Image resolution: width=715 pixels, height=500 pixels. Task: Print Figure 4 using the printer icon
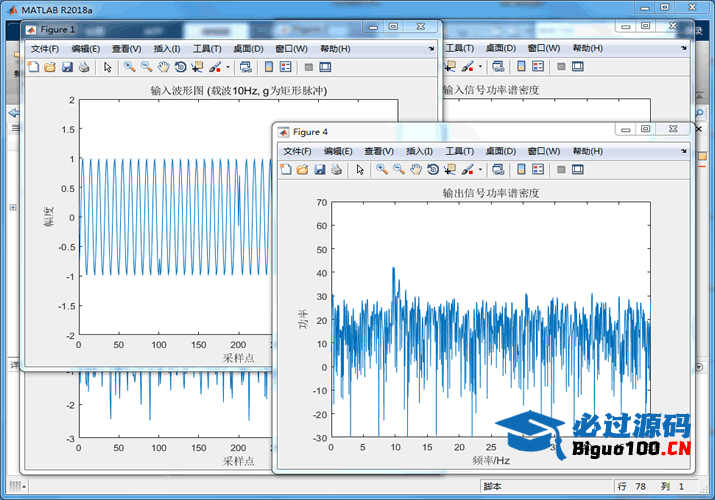click(336, 170)
